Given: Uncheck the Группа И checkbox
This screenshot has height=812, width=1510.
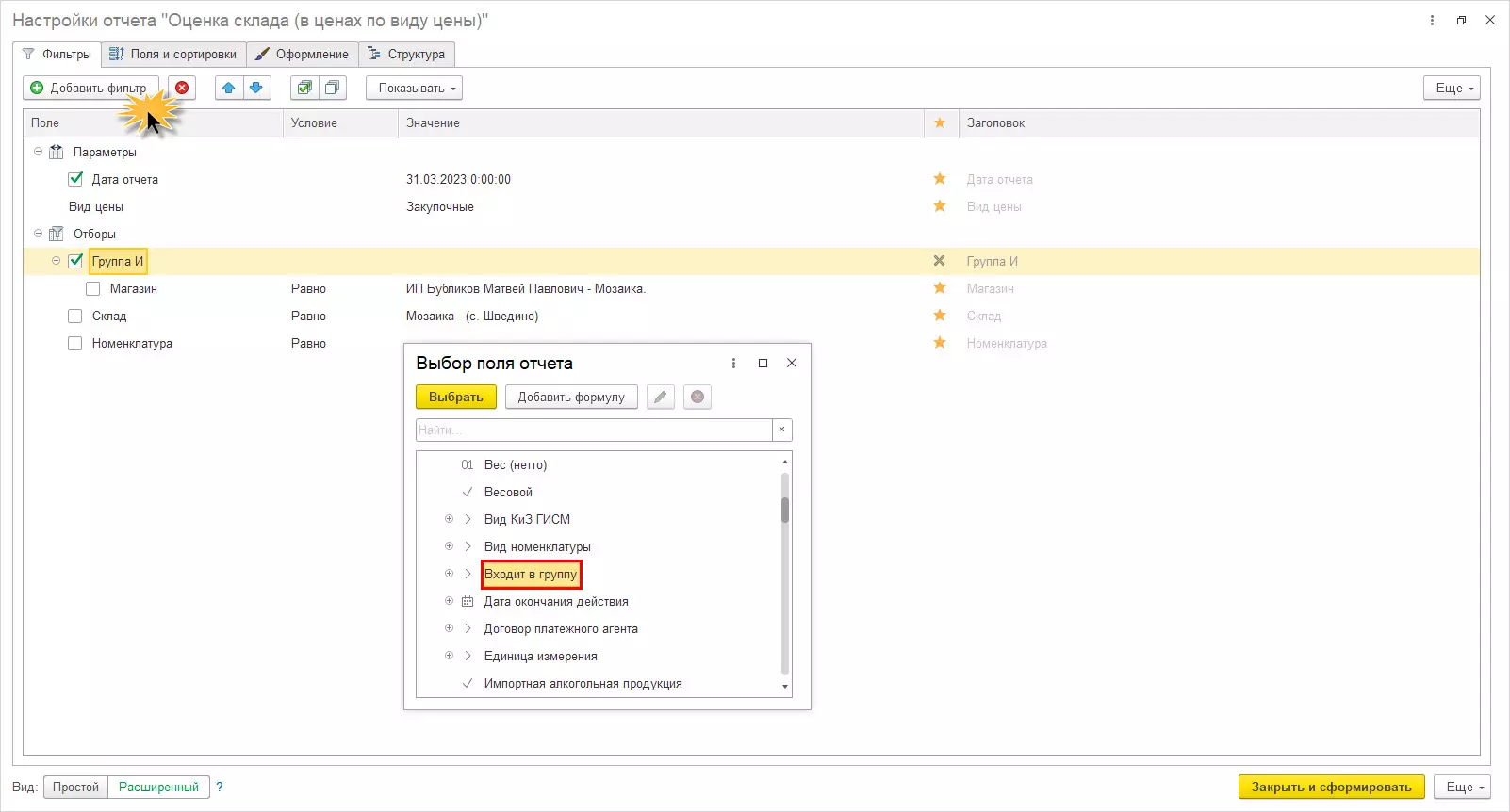Looking at the screenshot, I should coord(75,261).
